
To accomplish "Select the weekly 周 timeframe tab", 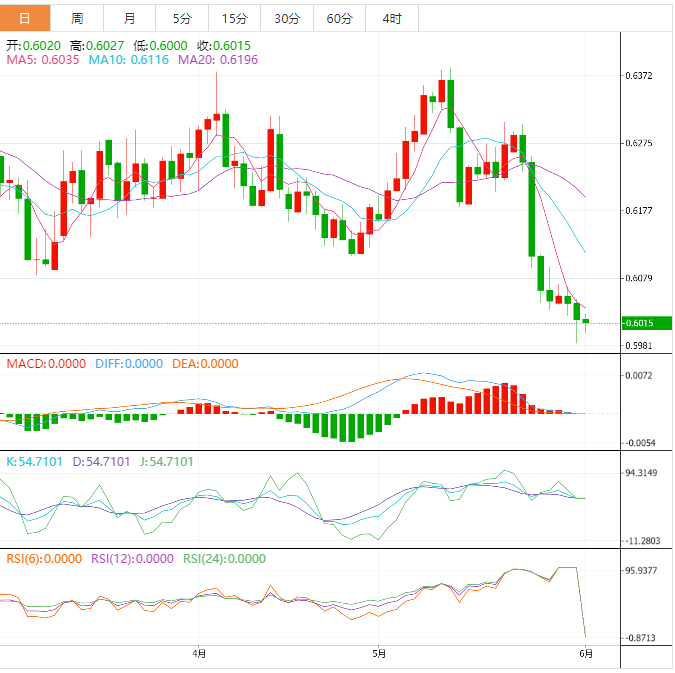I will (77, 18).
